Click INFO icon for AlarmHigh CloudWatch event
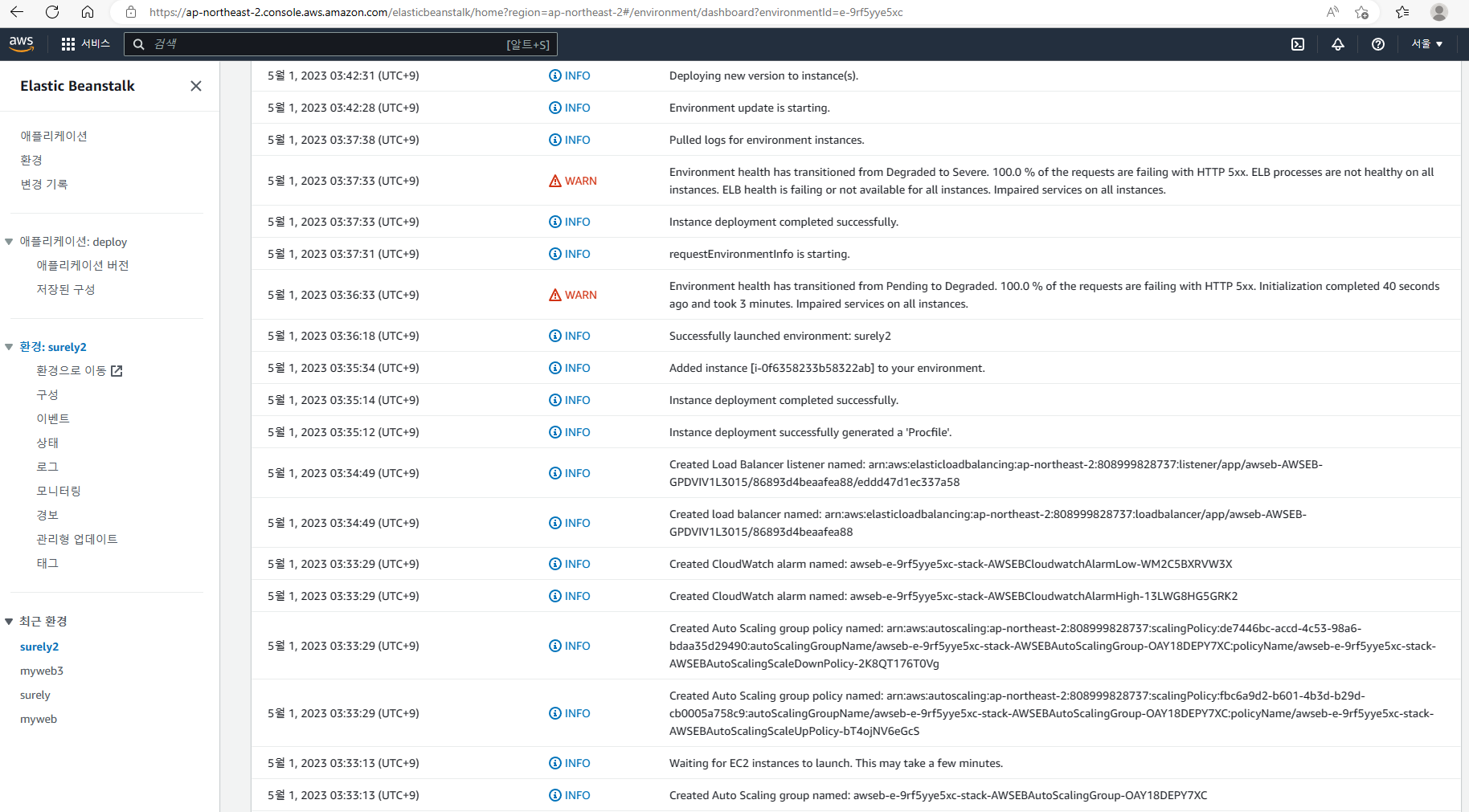1469x812 pixels. [x=555, y=596]
